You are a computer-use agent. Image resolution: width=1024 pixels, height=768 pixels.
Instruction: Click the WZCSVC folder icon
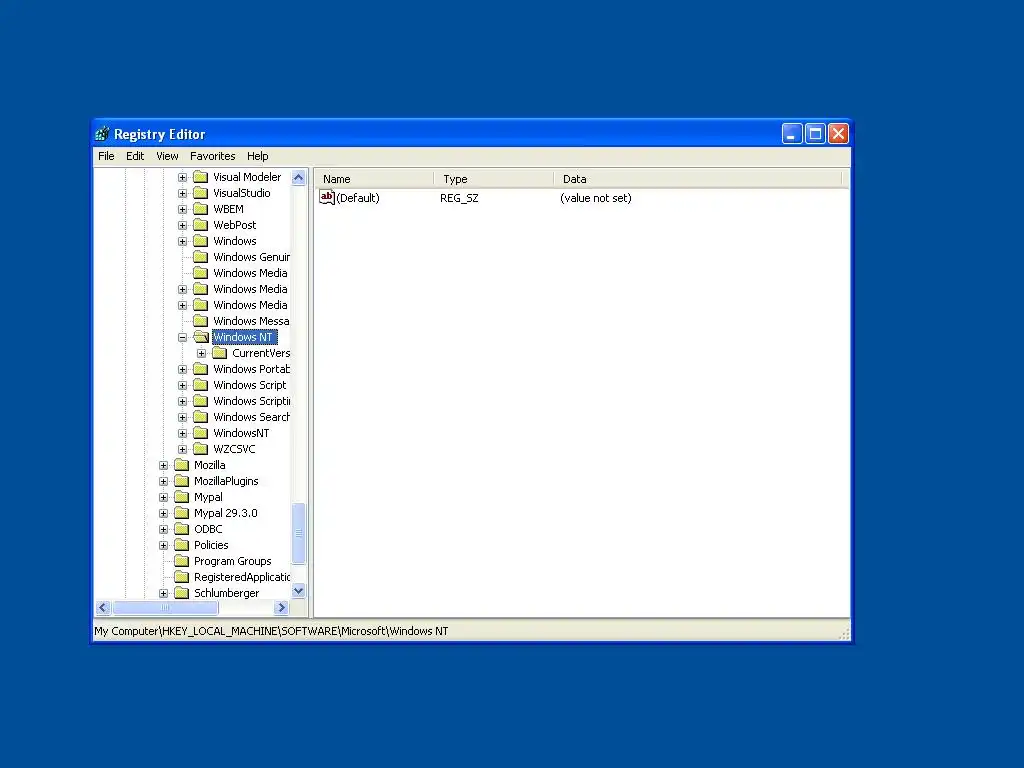point(200,449)
